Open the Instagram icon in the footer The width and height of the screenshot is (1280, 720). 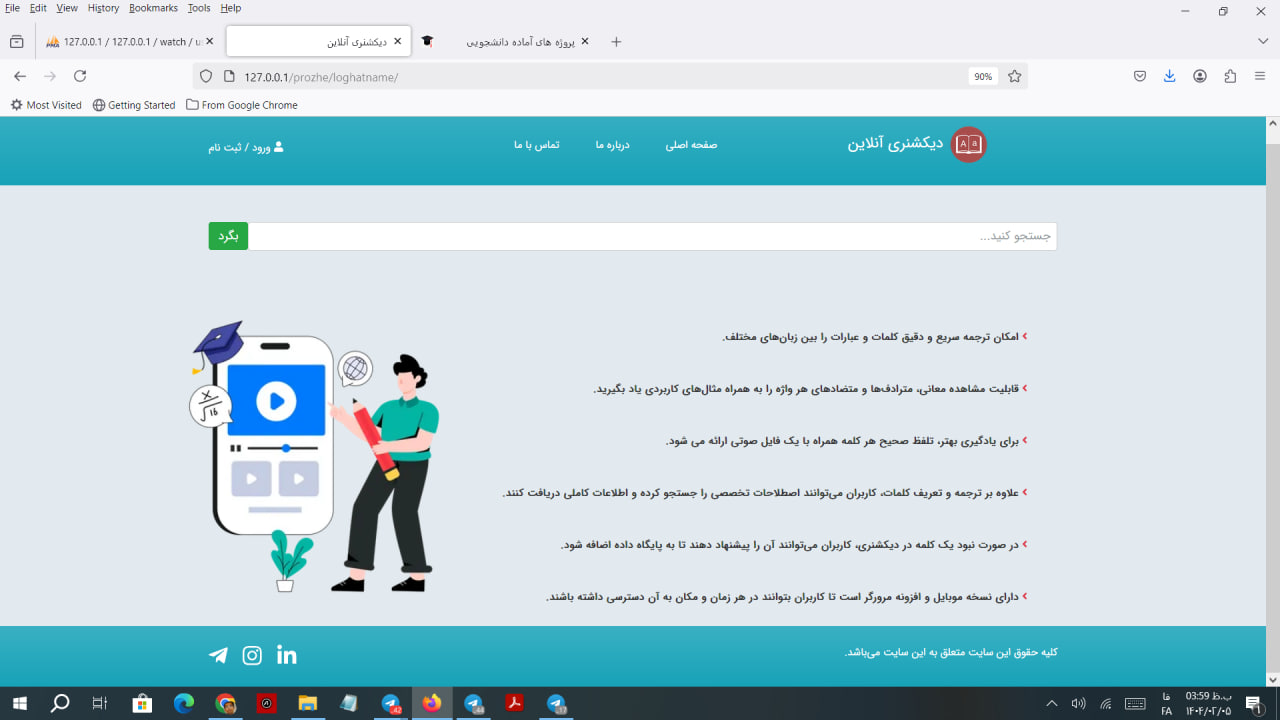click(x=252, y=655)
